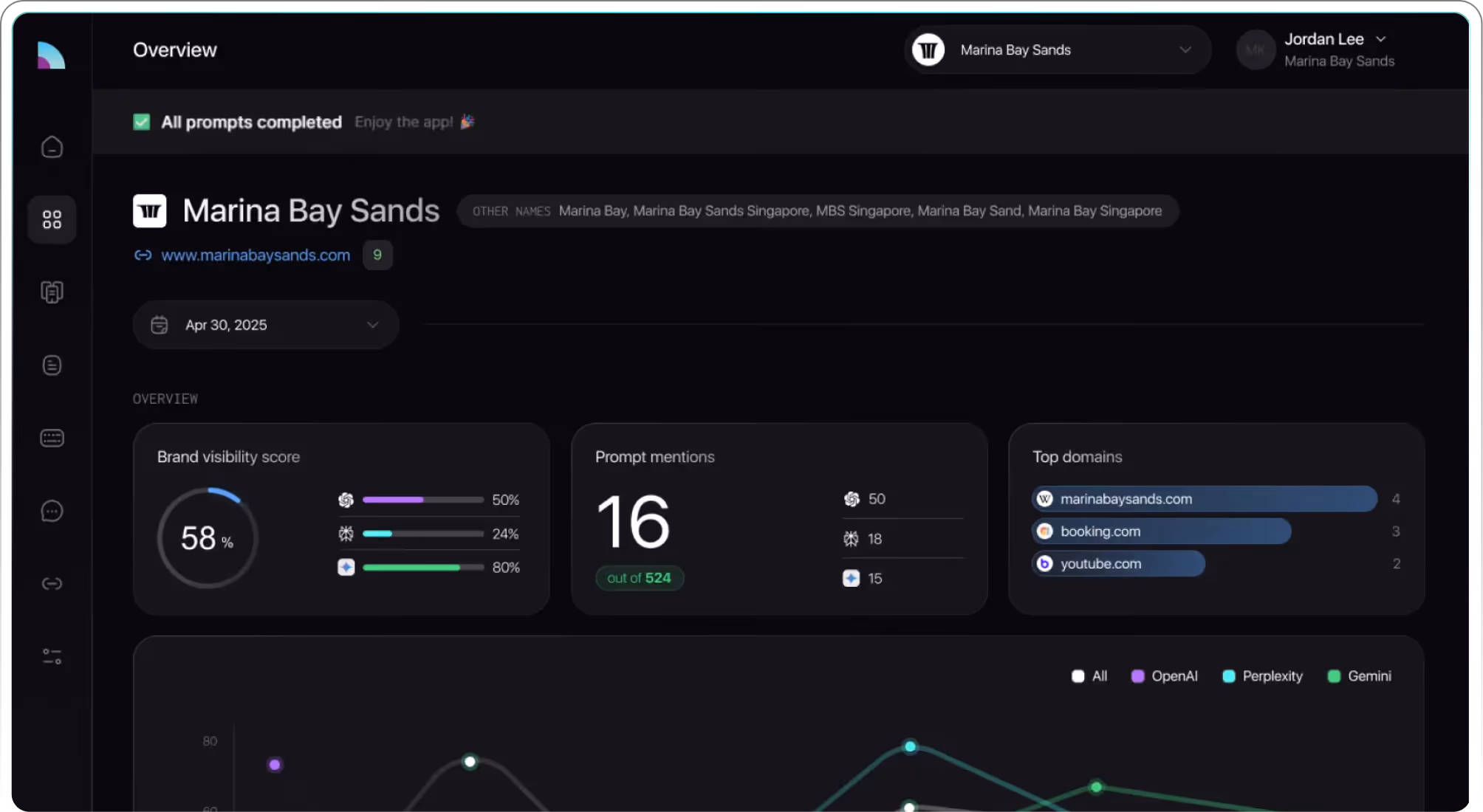Open the Marina Bay Sands brand dropdown
Screen dimensions: 1483x812
tap(1057, 49)
